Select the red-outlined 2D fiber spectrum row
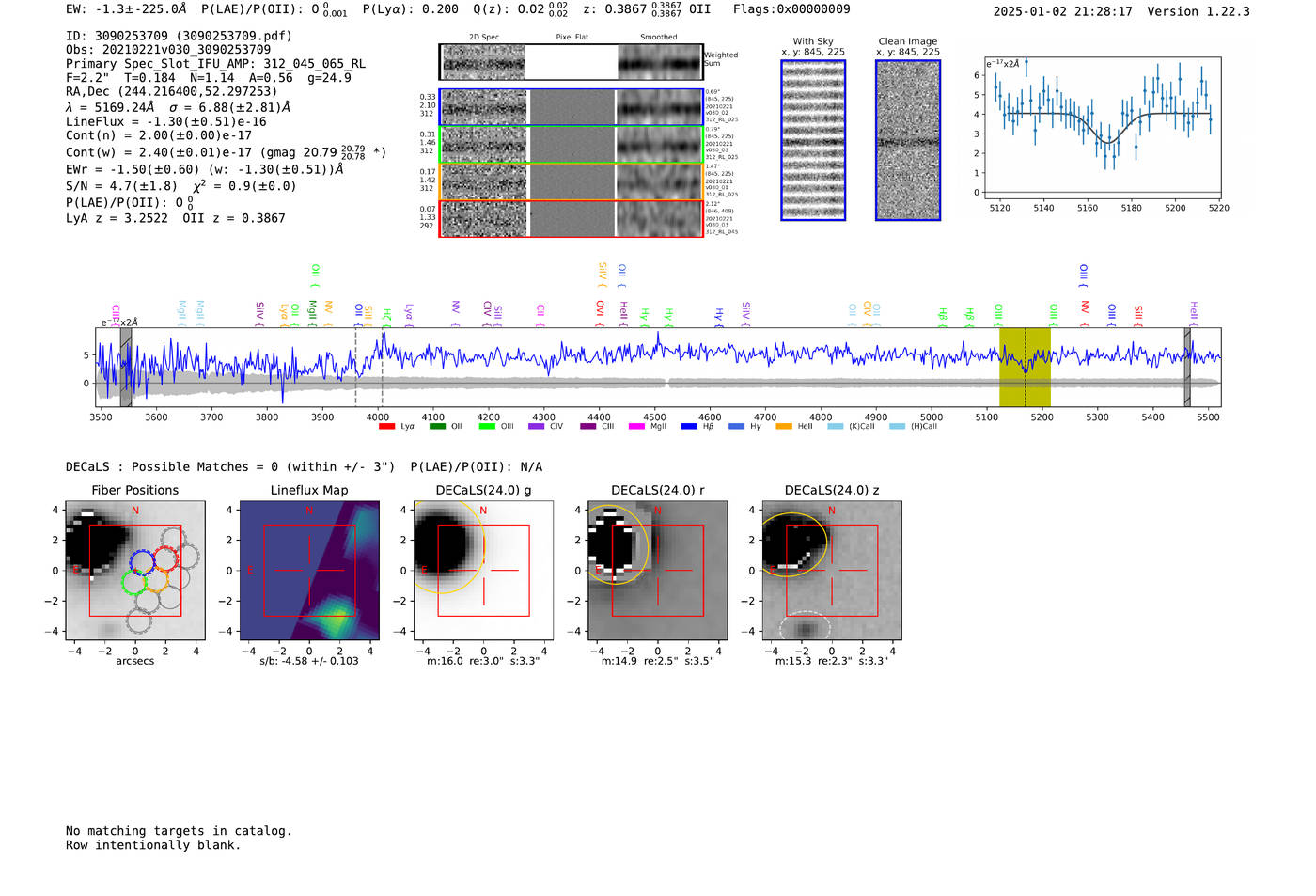This screenshot has height=896, width=1316. 571,218
